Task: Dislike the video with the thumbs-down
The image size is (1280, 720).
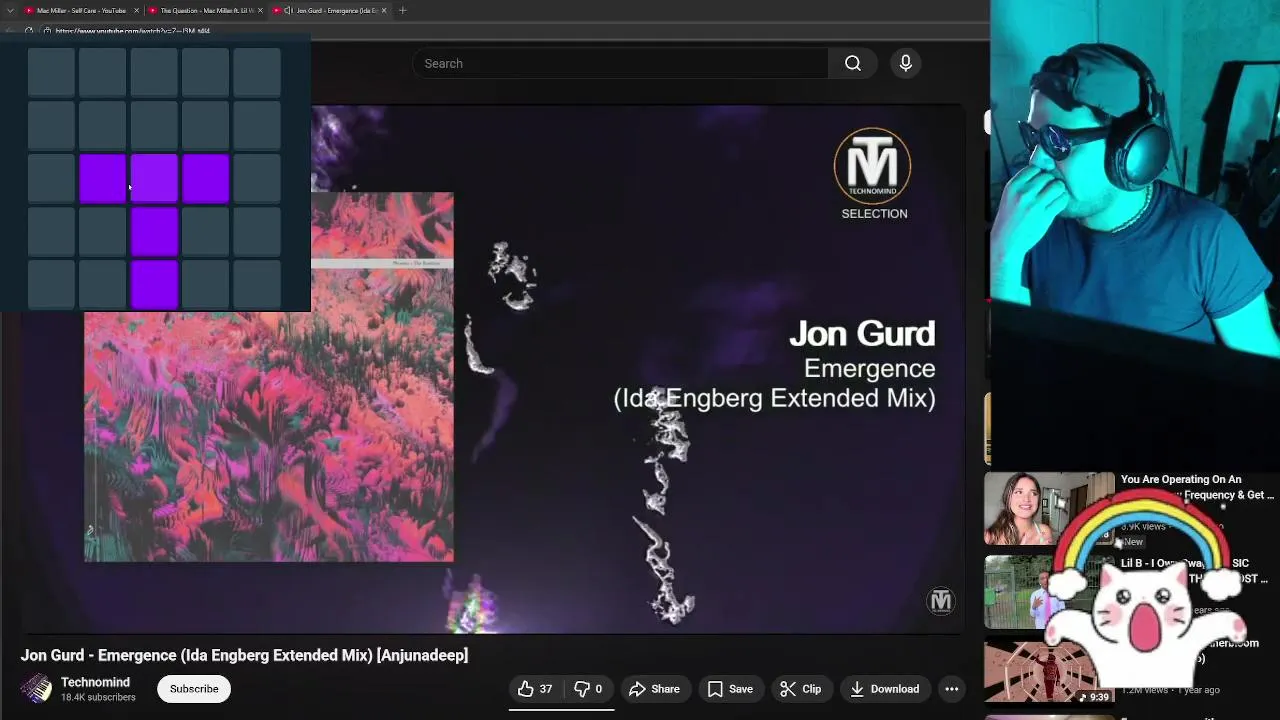Action: click(589, 689)
